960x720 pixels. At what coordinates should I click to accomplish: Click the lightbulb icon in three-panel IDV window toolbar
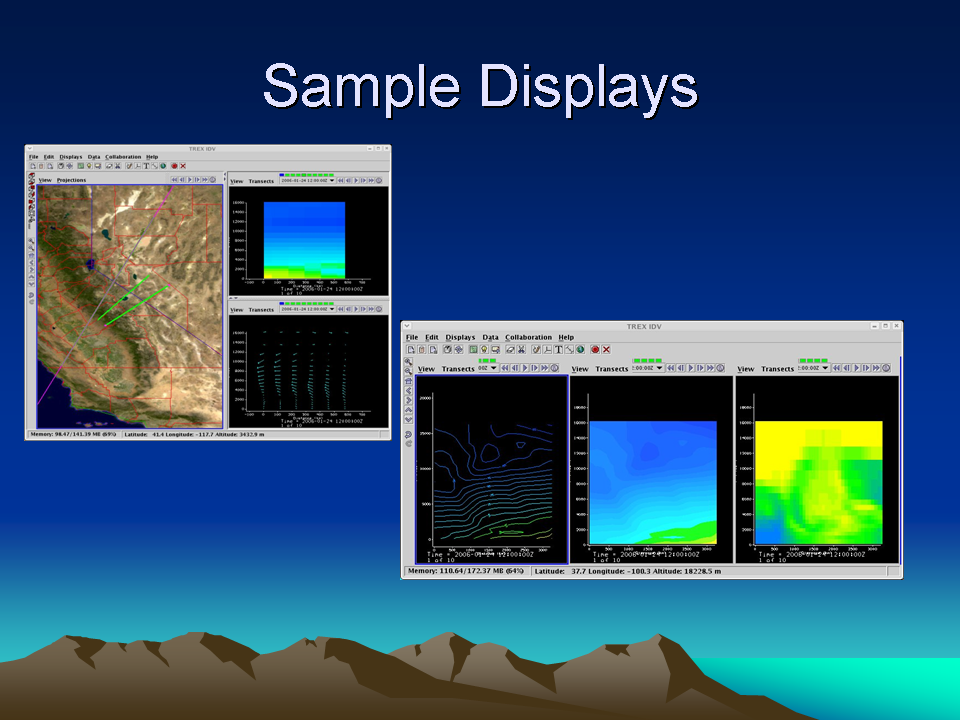pos(484,350)
